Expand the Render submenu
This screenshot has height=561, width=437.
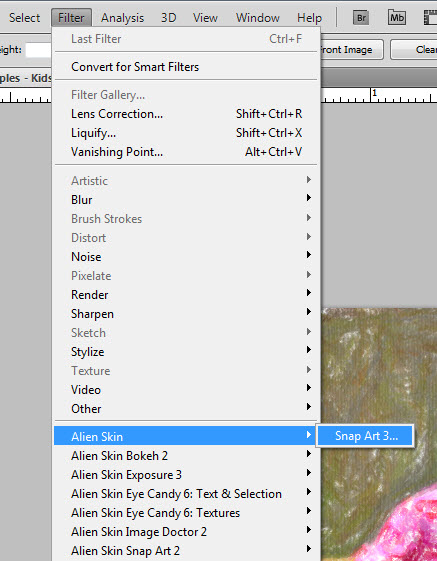click(x=186, y=295)
